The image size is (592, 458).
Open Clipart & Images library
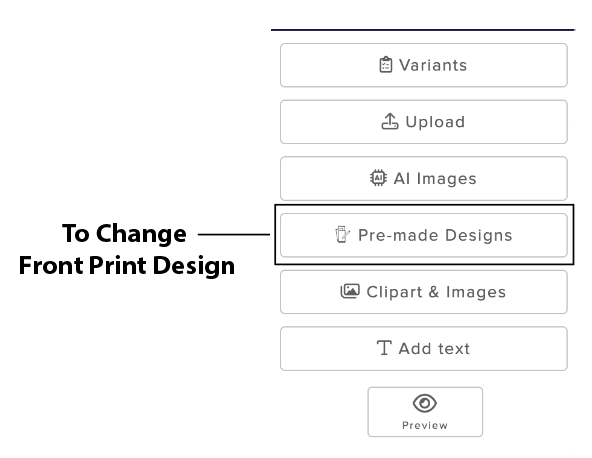point(424,292)
